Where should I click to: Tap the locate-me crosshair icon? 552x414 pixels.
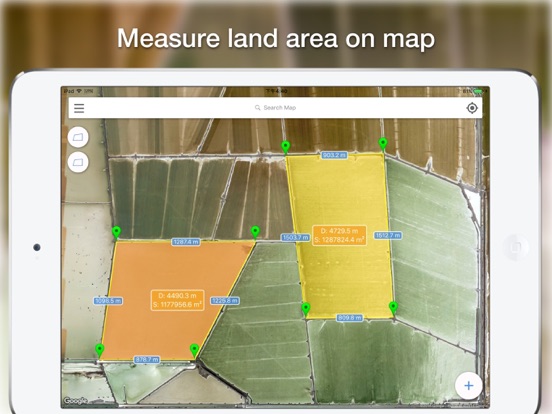(472, 108)
